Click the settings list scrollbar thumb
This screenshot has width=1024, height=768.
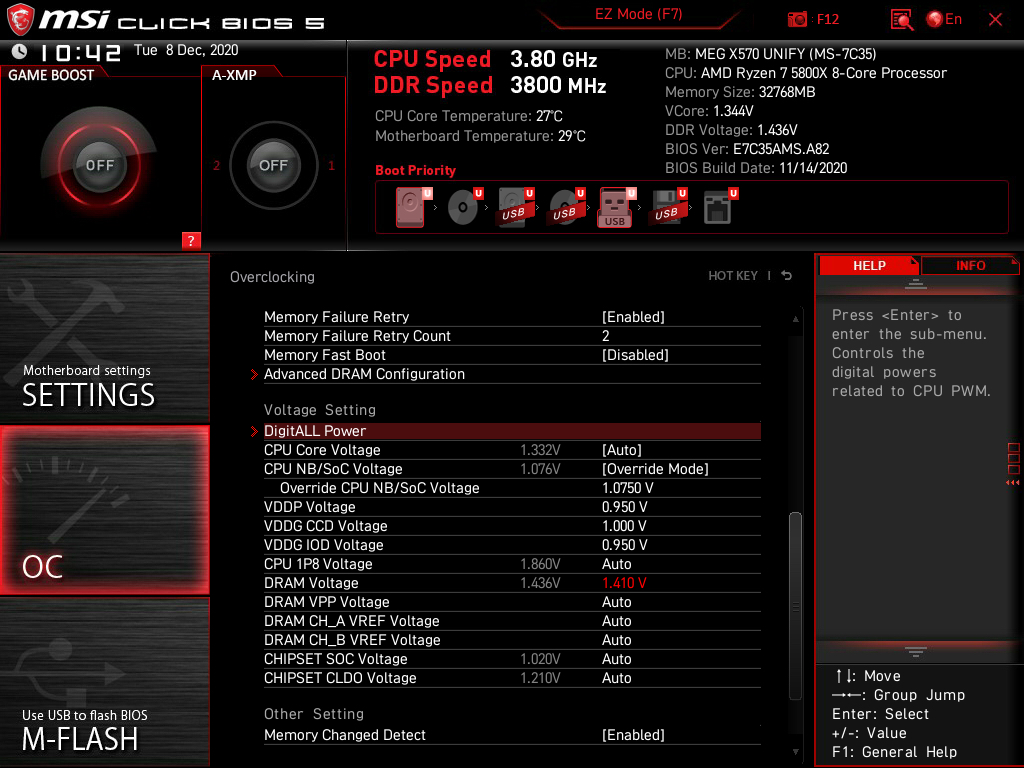coord(795,605)
